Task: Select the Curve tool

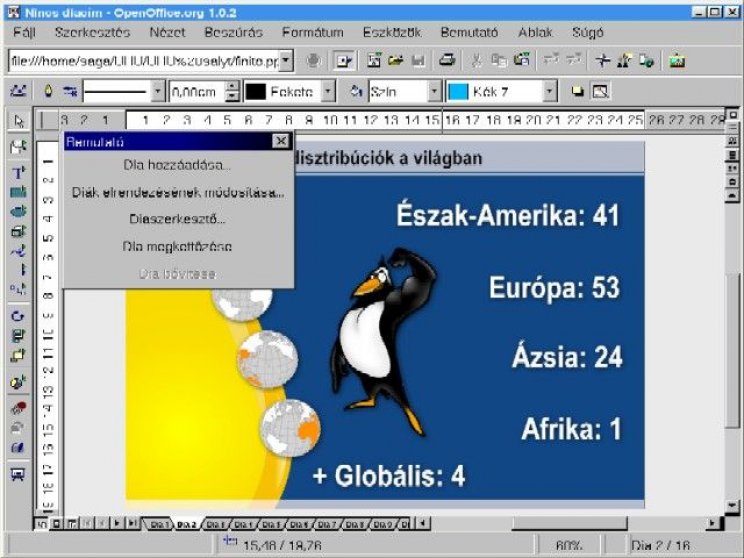Action: tap(18, 251)
